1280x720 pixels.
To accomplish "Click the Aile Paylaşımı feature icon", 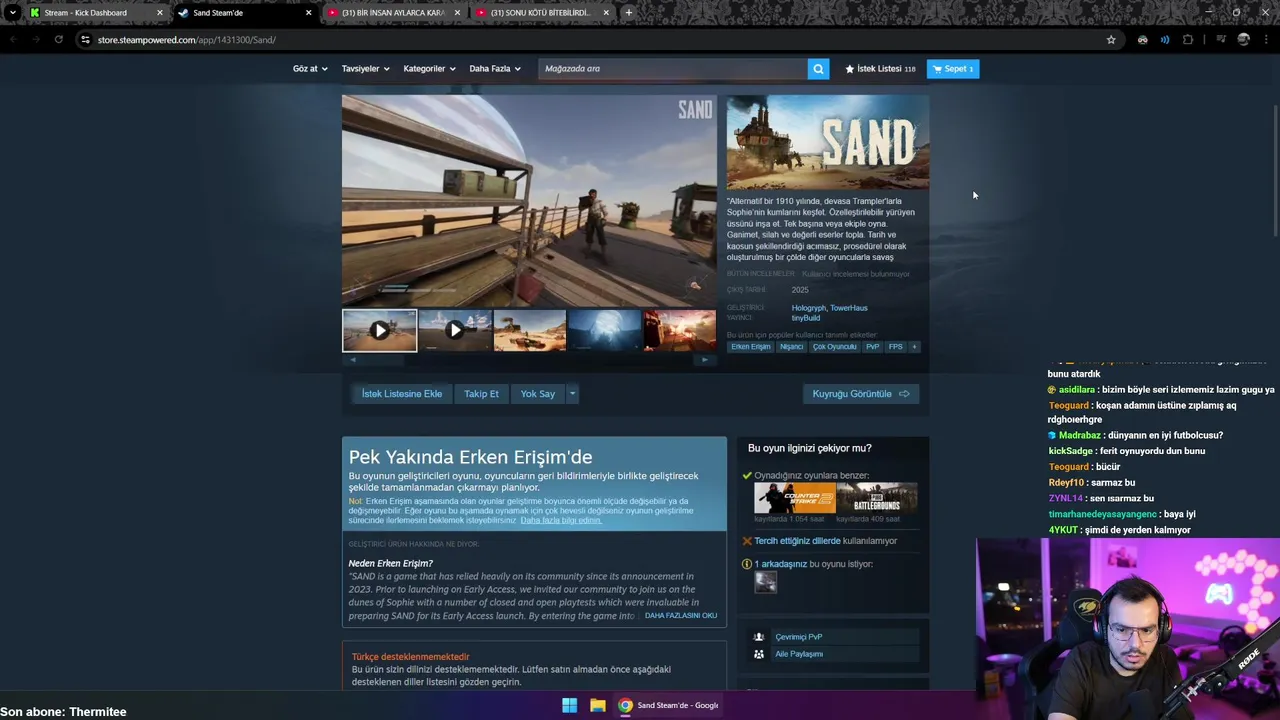I will pos(759,654).
